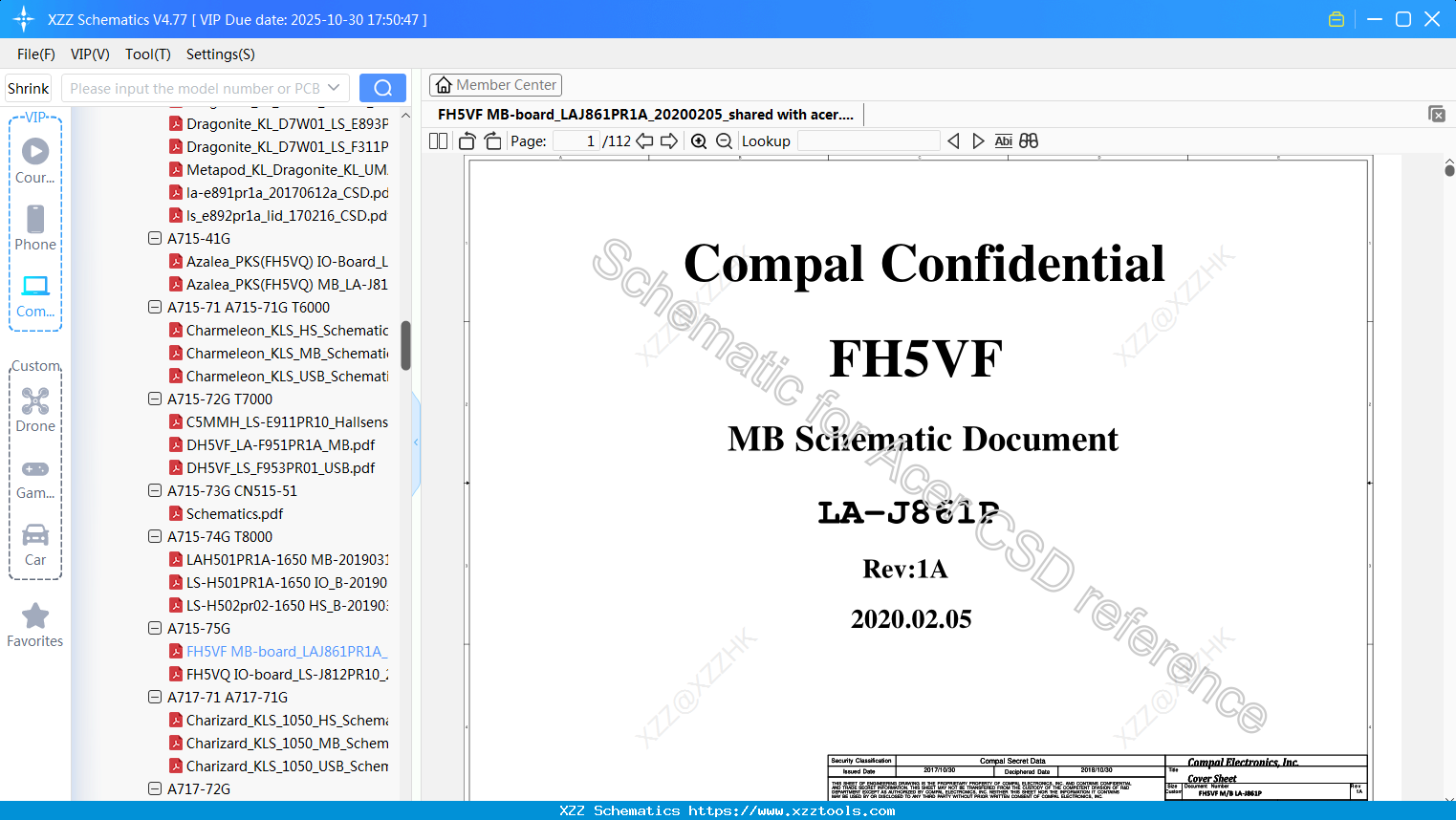The width and height of the screenshot is (1456, 820).
Task: Click the file tree vertical scrollbar thumb
Action: click(x=405, y=345)
